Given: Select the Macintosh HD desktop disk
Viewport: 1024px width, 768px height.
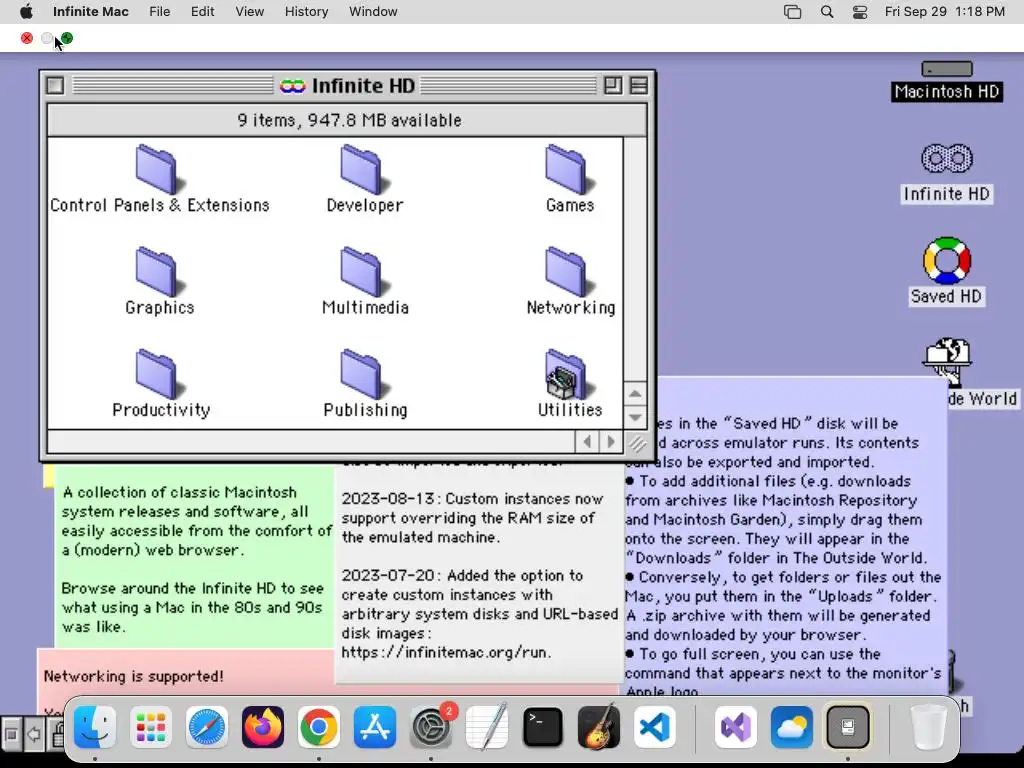Looking at the screenshot, I should 946,80.
